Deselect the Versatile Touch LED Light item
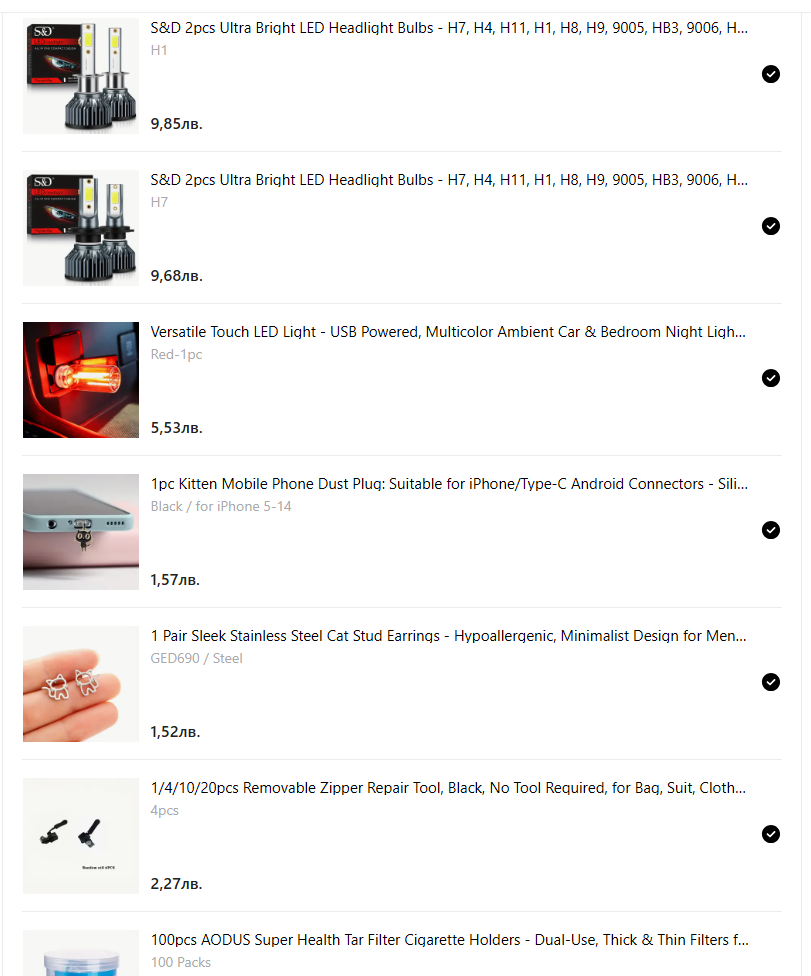The image size is (811, 976). [771, 378]
